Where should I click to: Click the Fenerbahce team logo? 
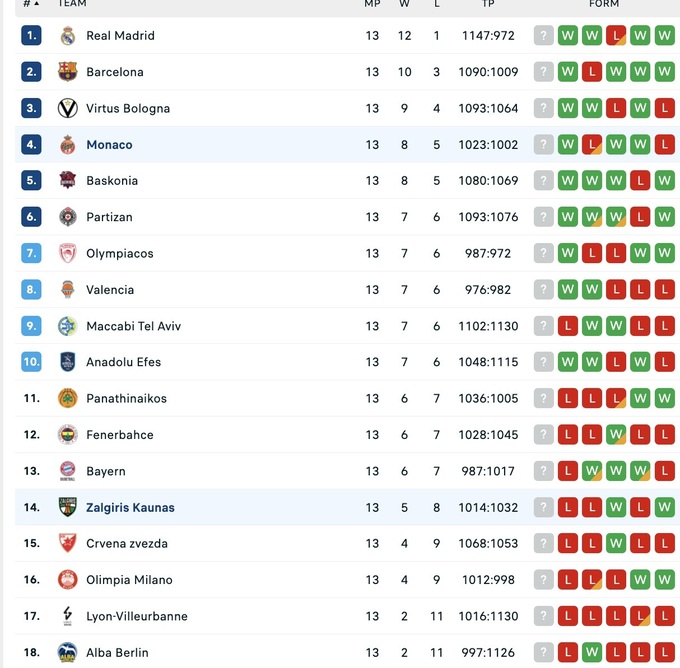pos(67,435)
